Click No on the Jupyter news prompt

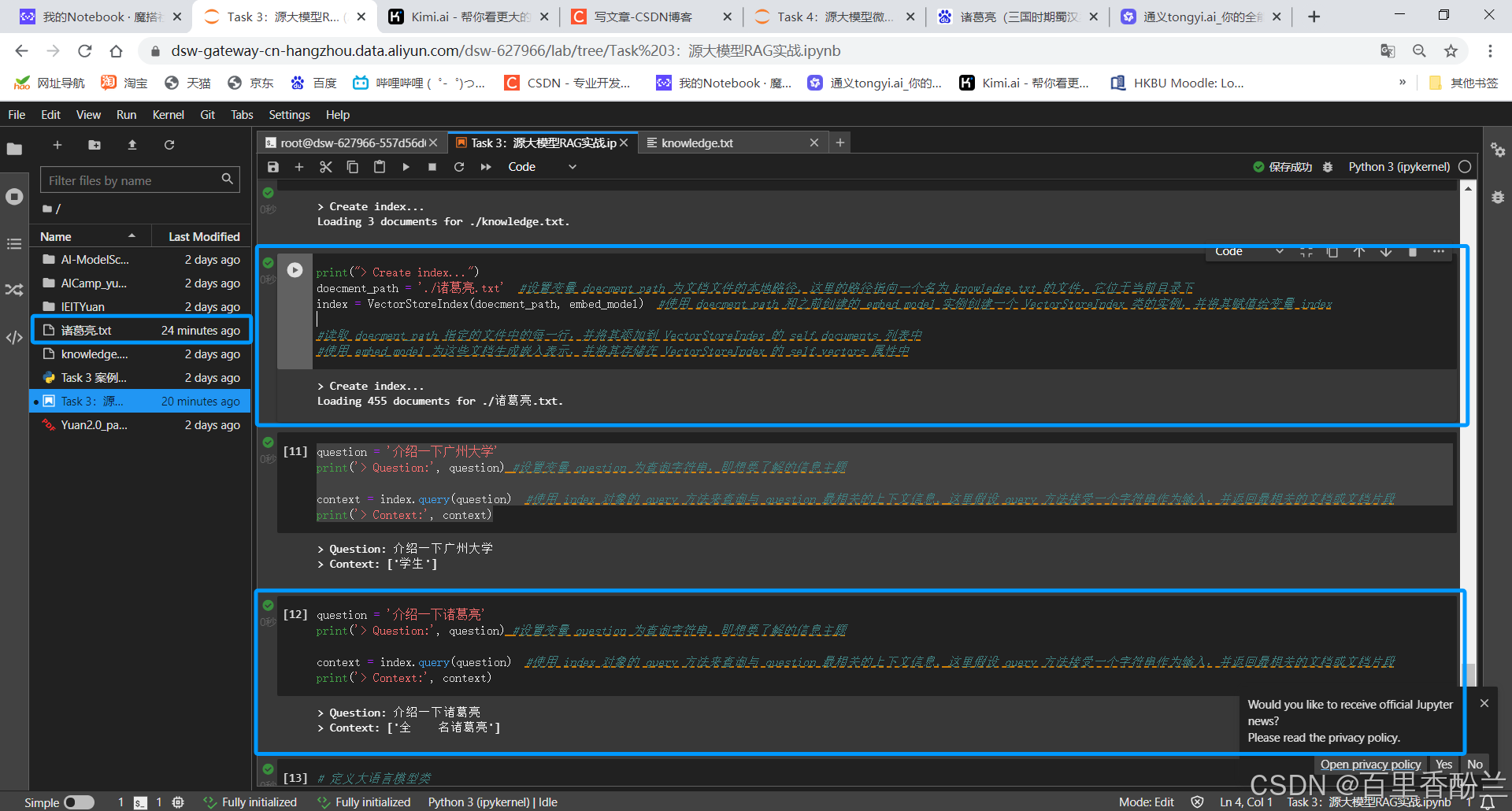1475,765
